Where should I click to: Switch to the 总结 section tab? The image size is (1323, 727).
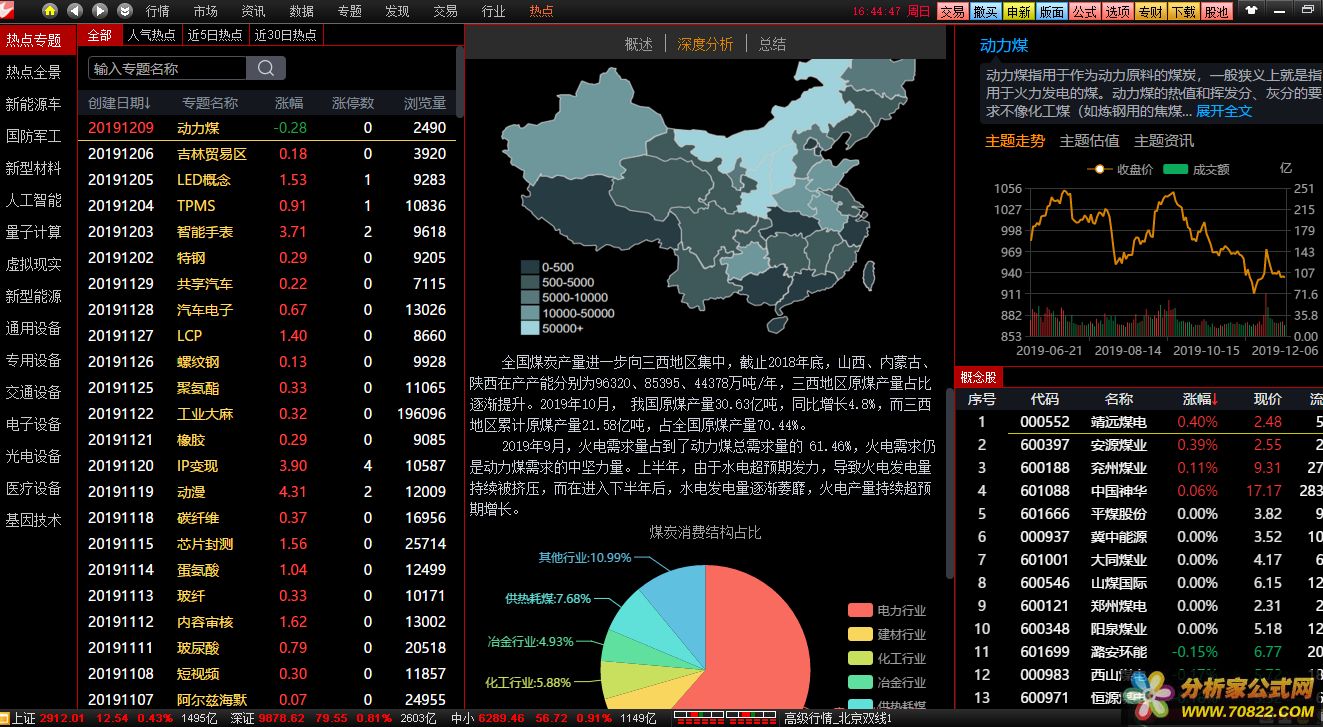(x=772, y=44)
